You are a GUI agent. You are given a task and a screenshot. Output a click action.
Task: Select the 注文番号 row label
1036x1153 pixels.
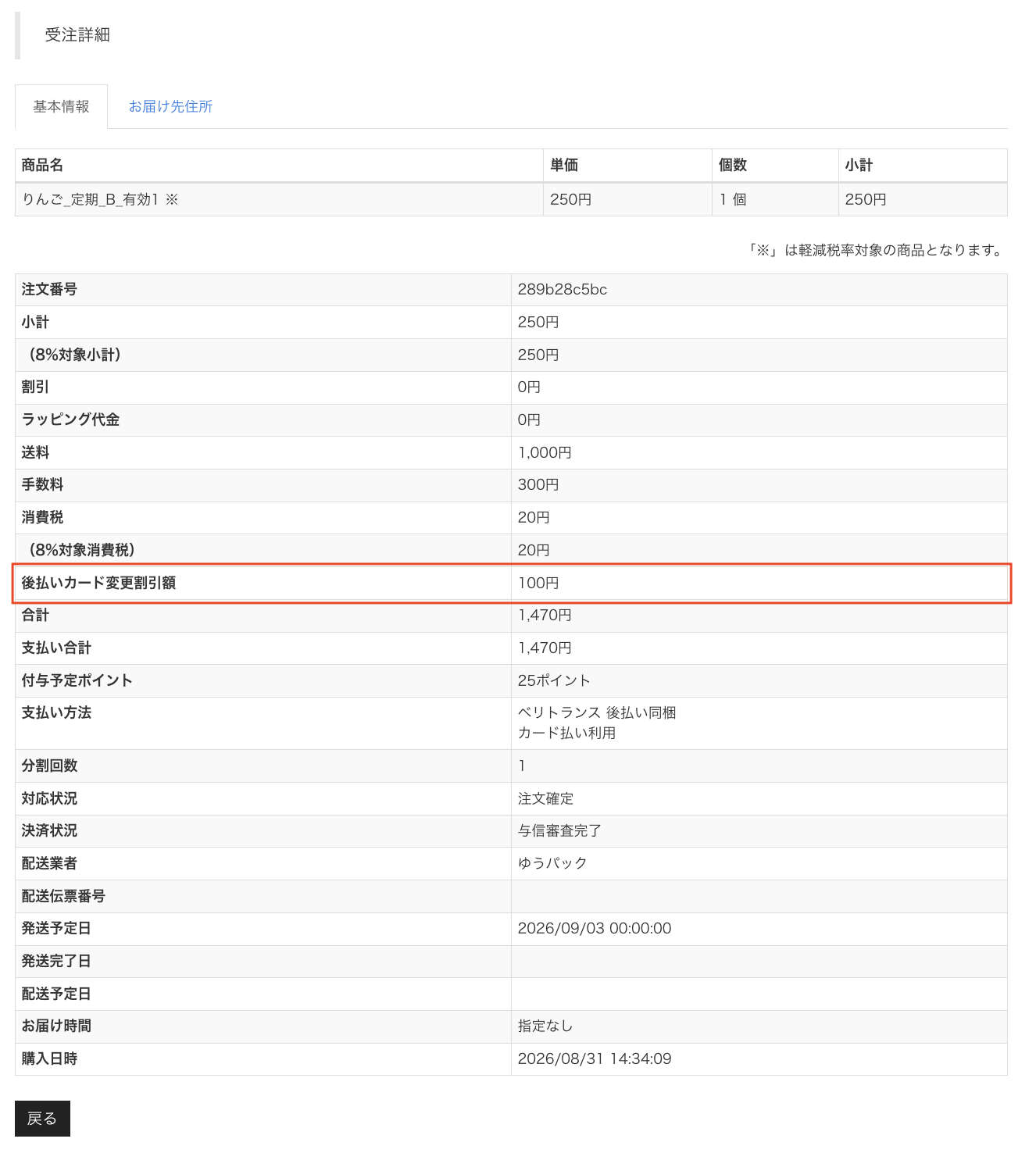[49, 290]
